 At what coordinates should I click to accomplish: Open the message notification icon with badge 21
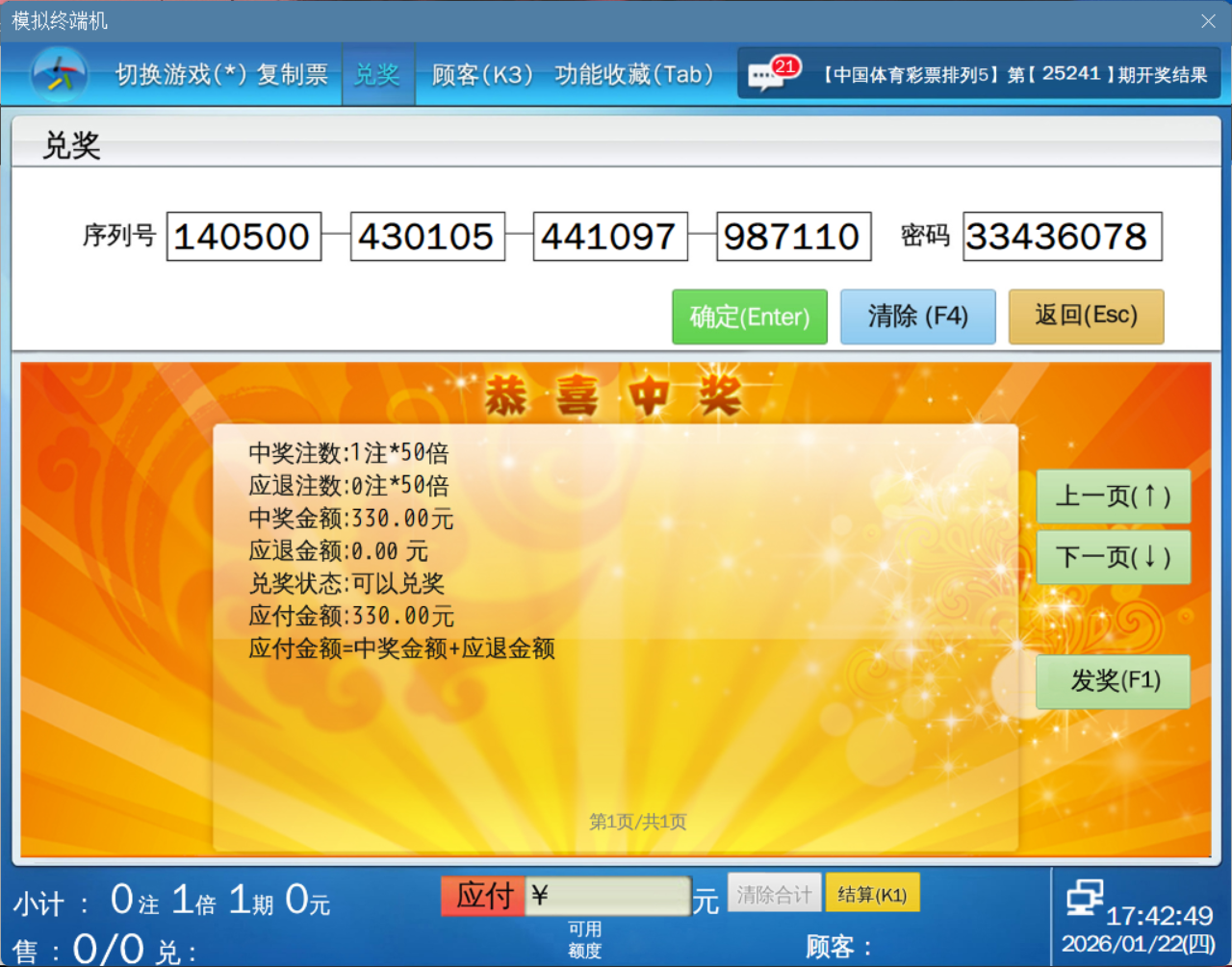click(x=770, y=74)
